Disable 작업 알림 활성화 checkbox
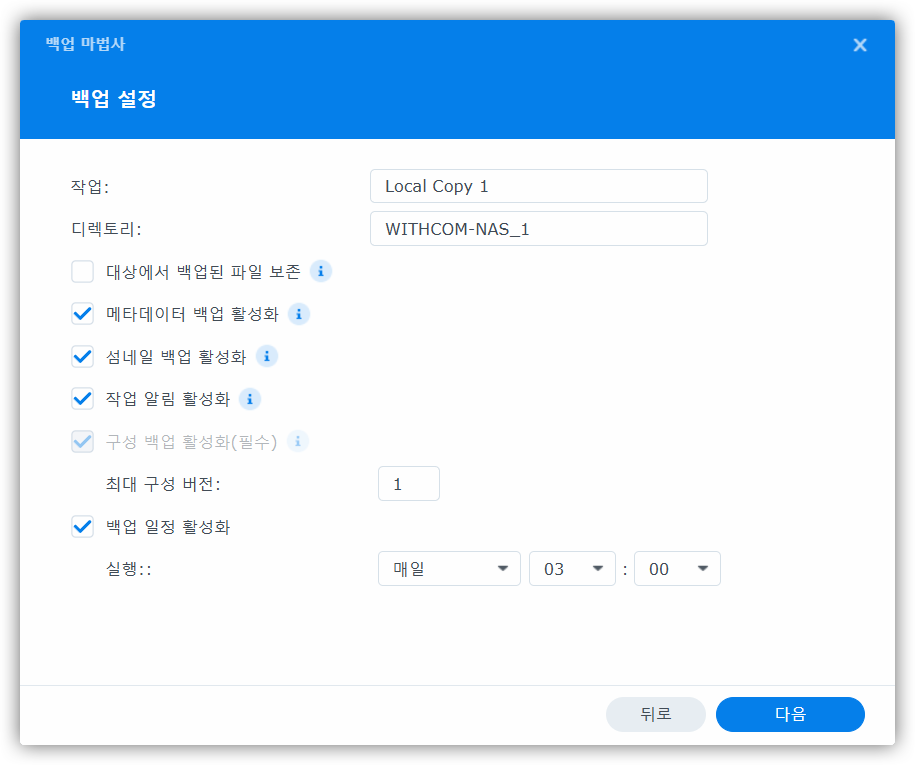The height and width of the screenshot is (765, 915). tap(83, 399)
